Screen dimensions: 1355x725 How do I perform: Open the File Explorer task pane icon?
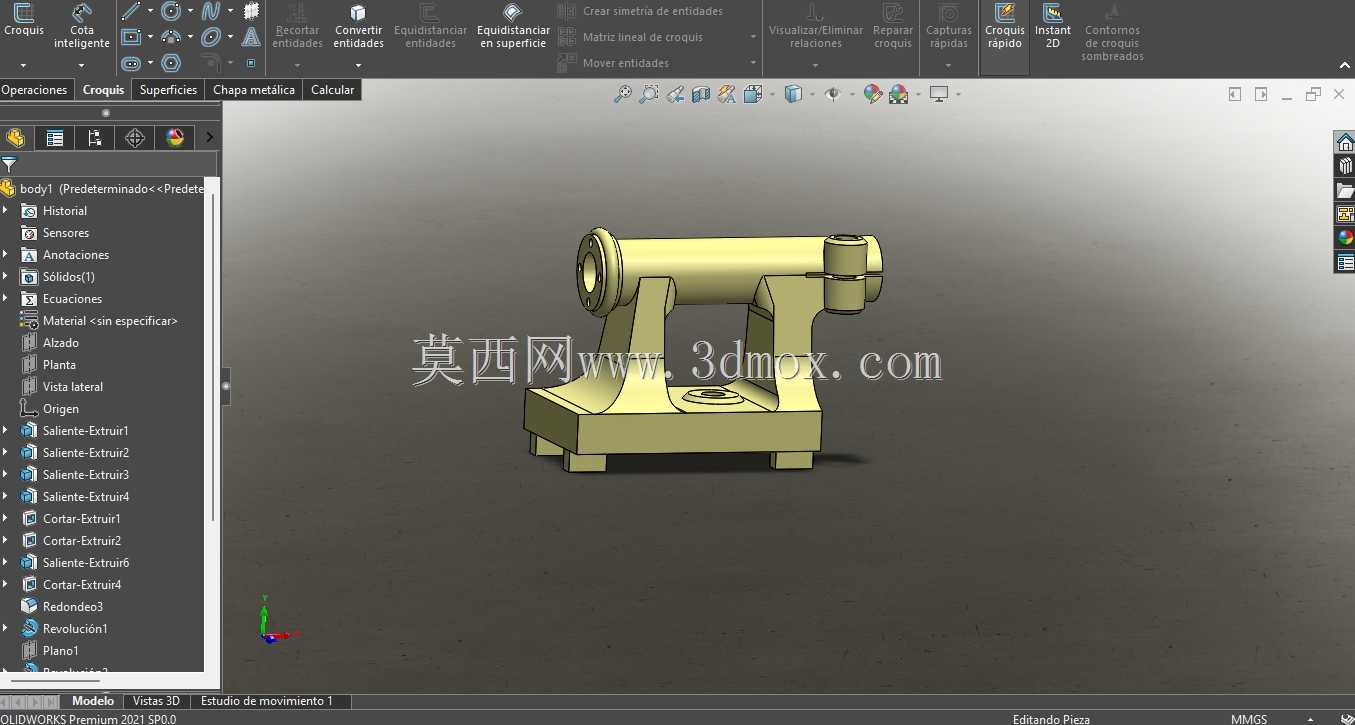1345,190
